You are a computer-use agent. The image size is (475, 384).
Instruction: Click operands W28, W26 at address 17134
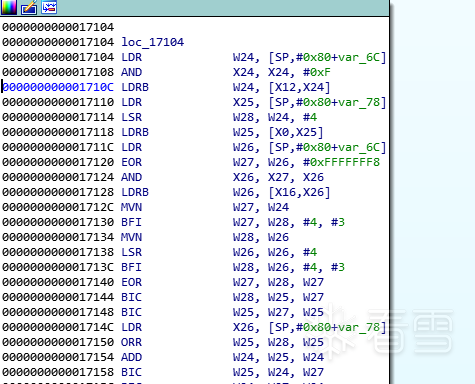pyautogui.click(x=261, y=237)
